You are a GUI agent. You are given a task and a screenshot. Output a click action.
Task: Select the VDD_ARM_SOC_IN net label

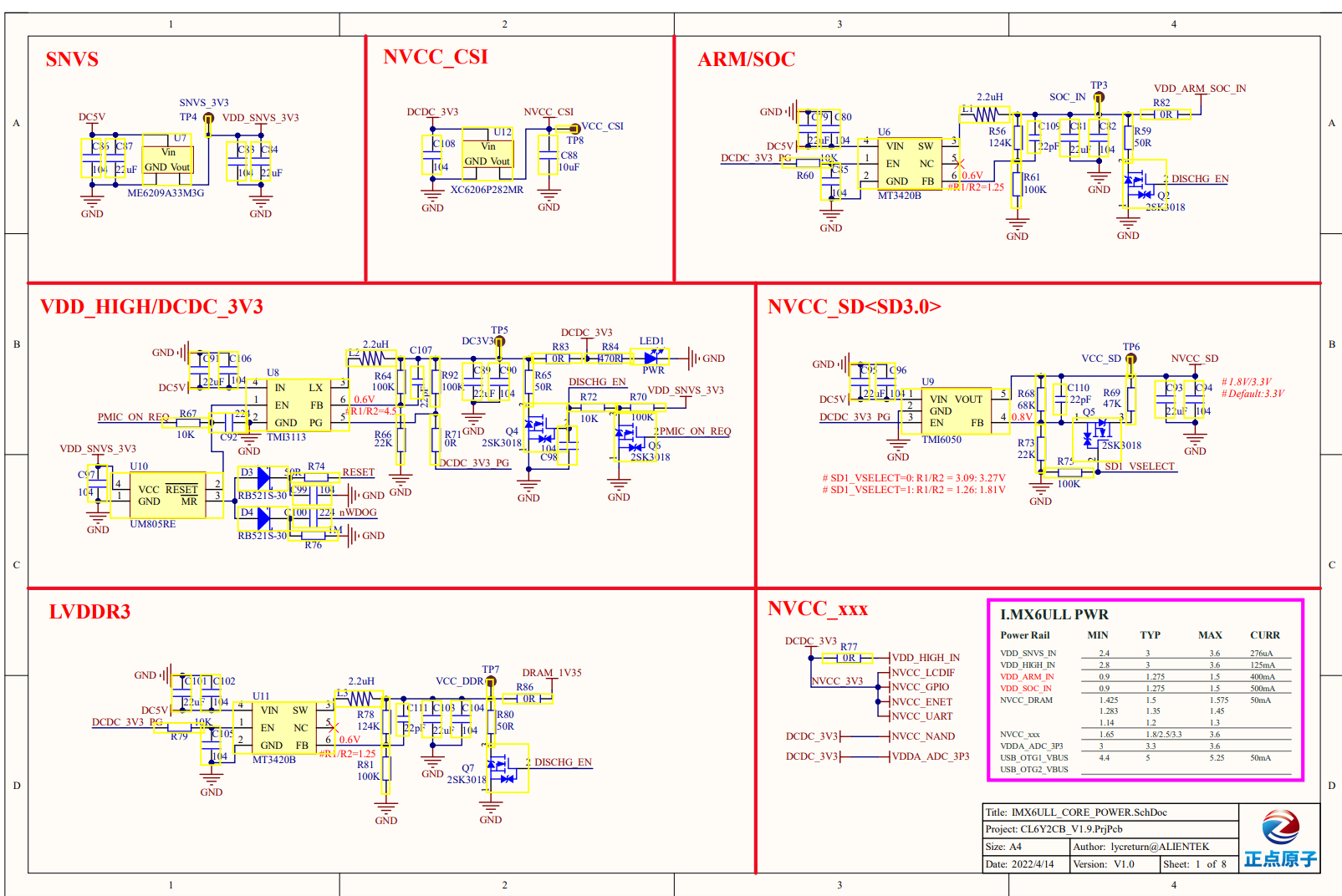pos(1200,89)
